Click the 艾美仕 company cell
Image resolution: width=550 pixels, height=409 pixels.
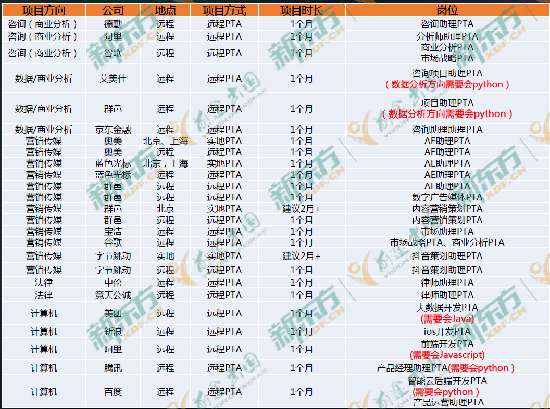[x=113, y=79]
